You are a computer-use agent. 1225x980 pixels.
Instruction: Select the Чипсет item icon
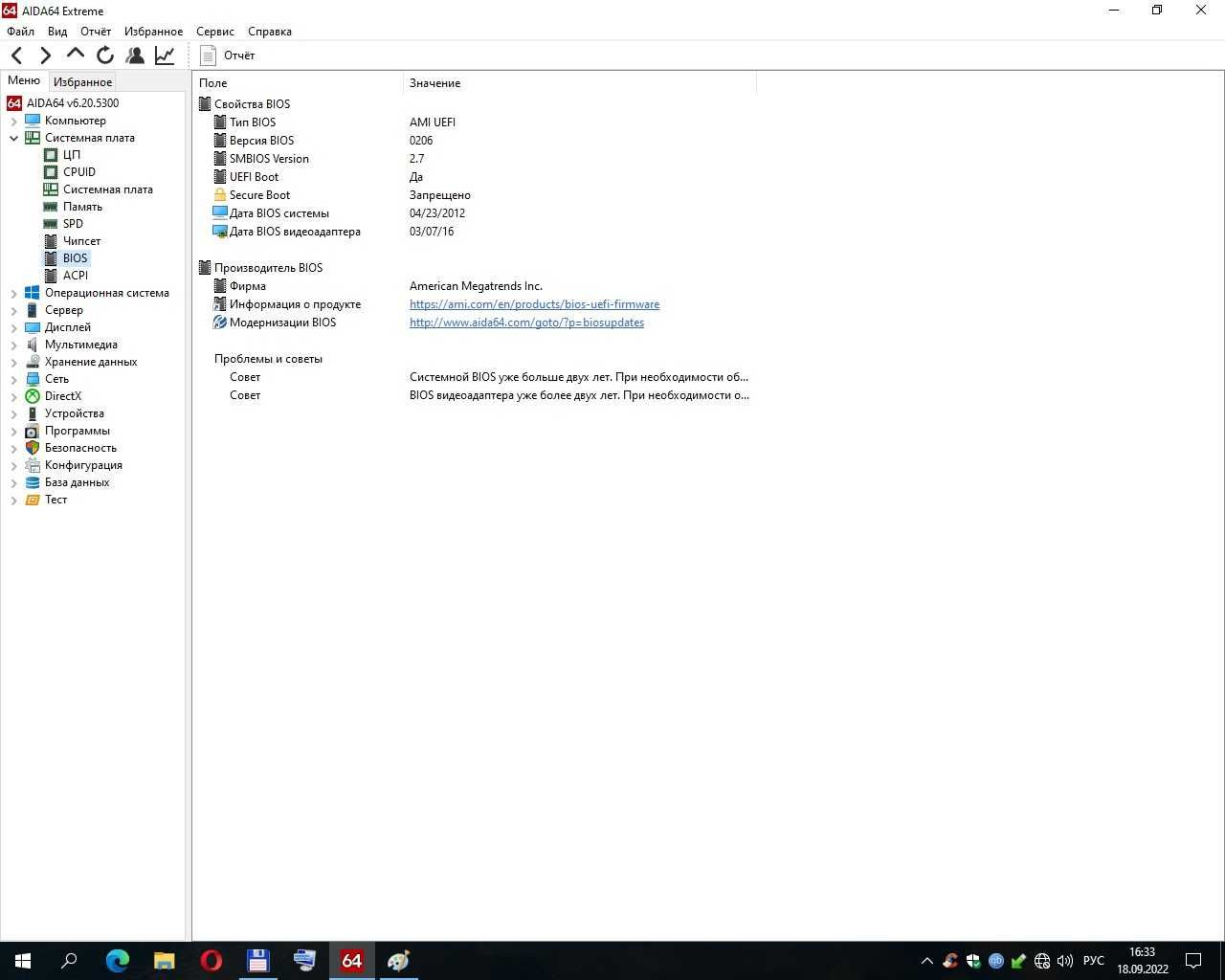click(x=51, y=241)
